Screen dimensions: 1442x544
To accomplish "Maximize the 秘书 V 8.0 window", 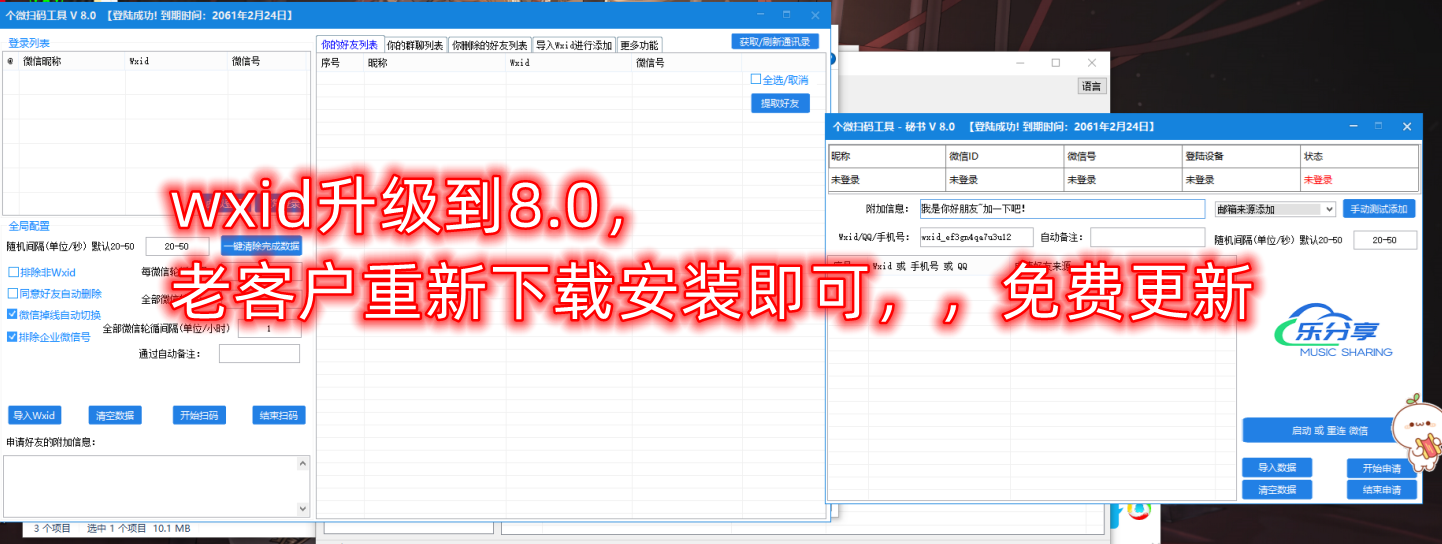I will click(x=1379, y=127).
